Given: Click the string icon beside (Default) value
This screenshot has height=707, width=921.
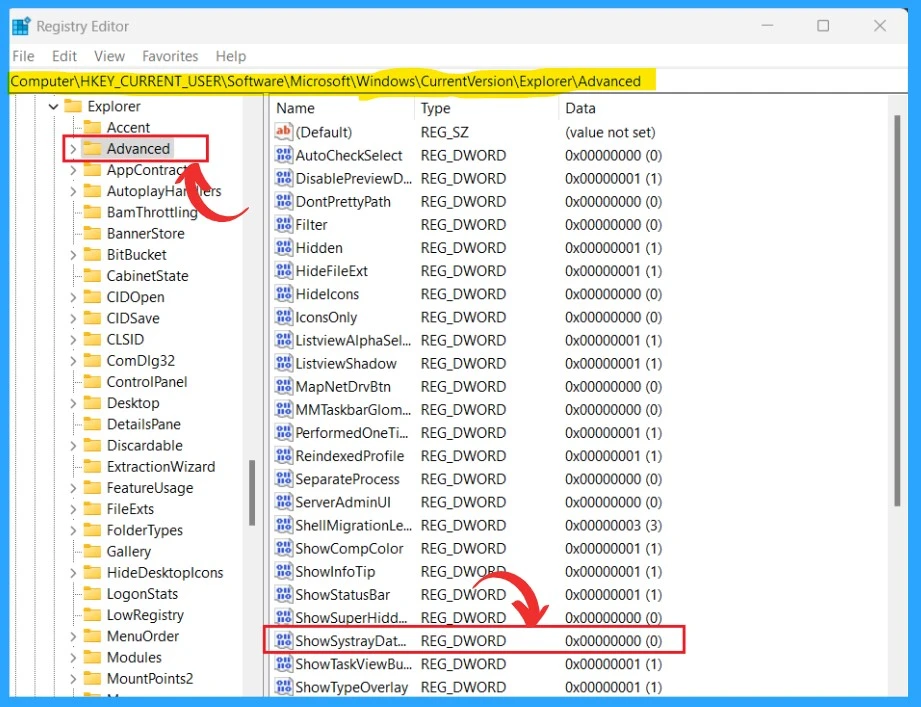Looking at the screenshot, I should [284, 132].
